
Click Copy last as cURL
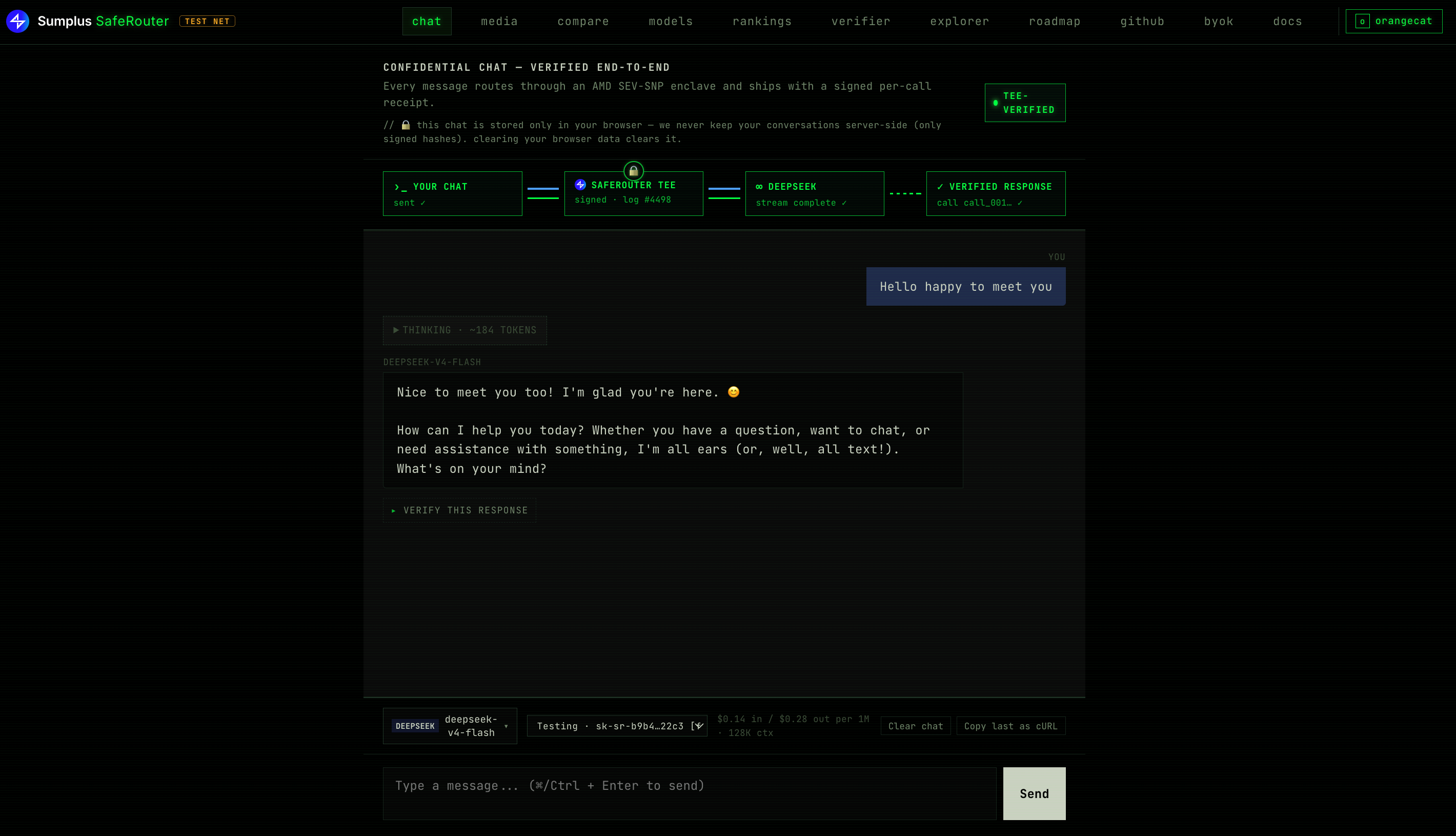[x=1010, y=726]
